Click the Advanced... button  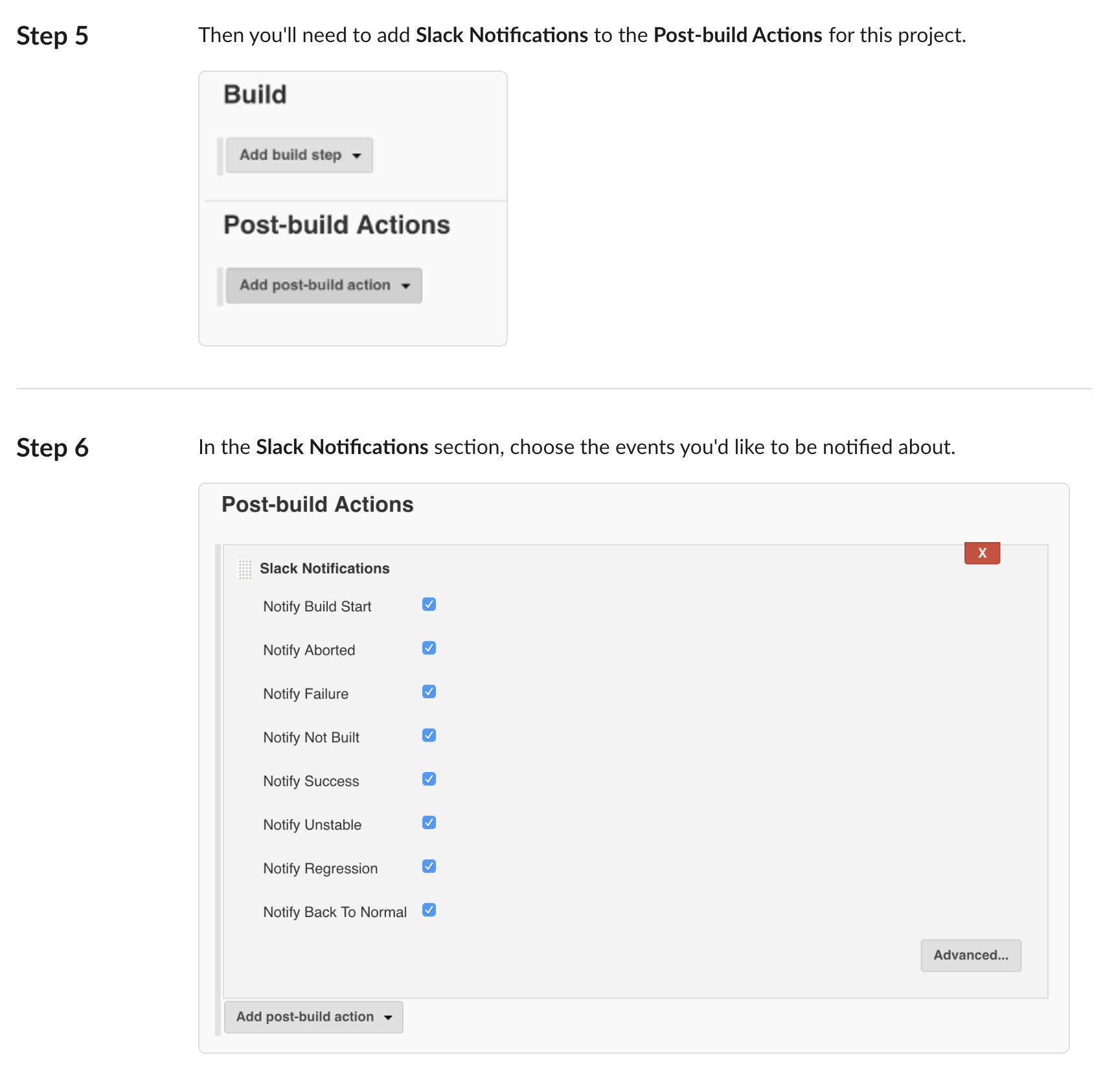970,955
